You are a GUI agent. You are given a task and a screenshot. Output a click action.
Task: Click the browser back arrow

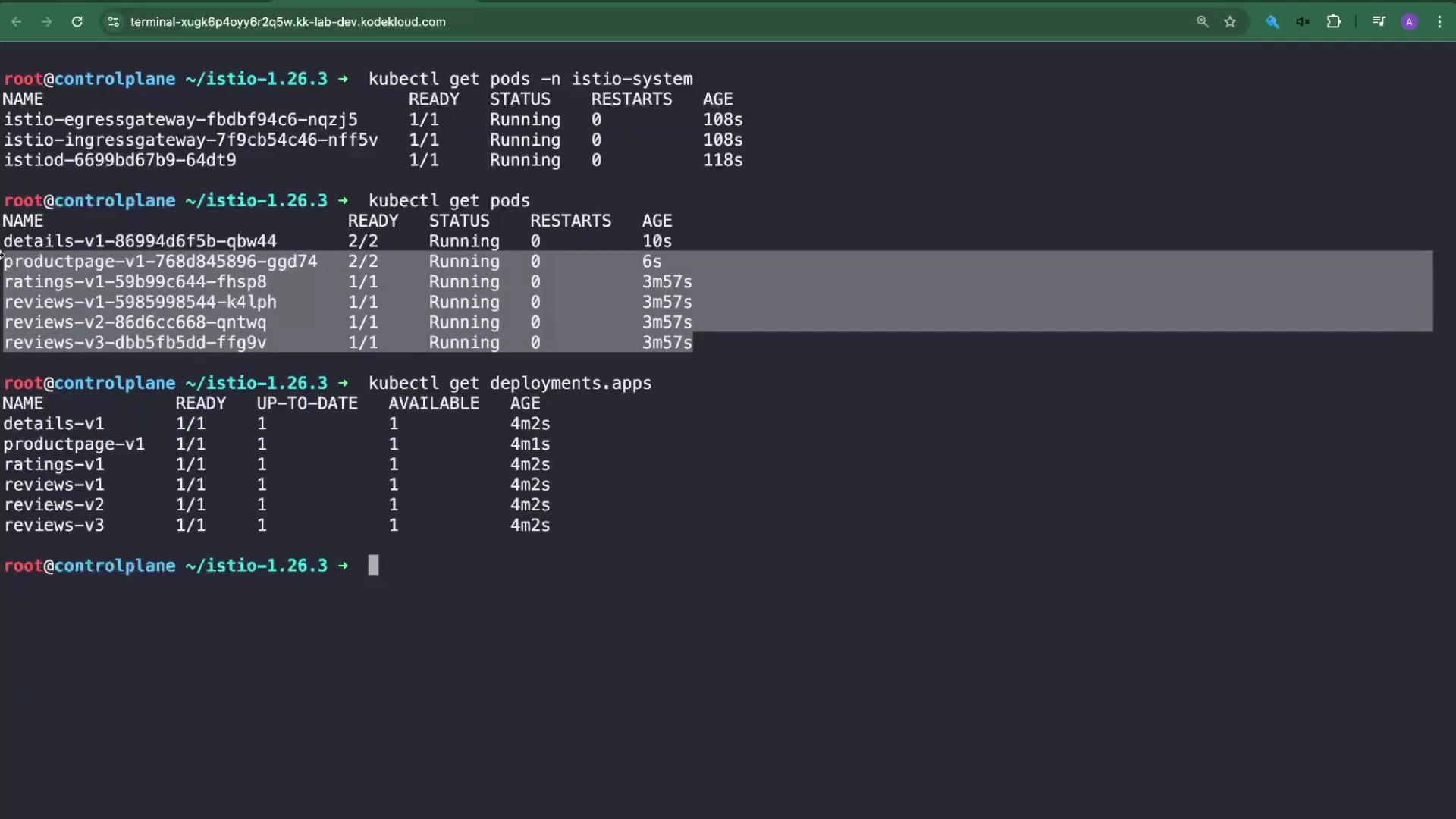tap(17, 22)
